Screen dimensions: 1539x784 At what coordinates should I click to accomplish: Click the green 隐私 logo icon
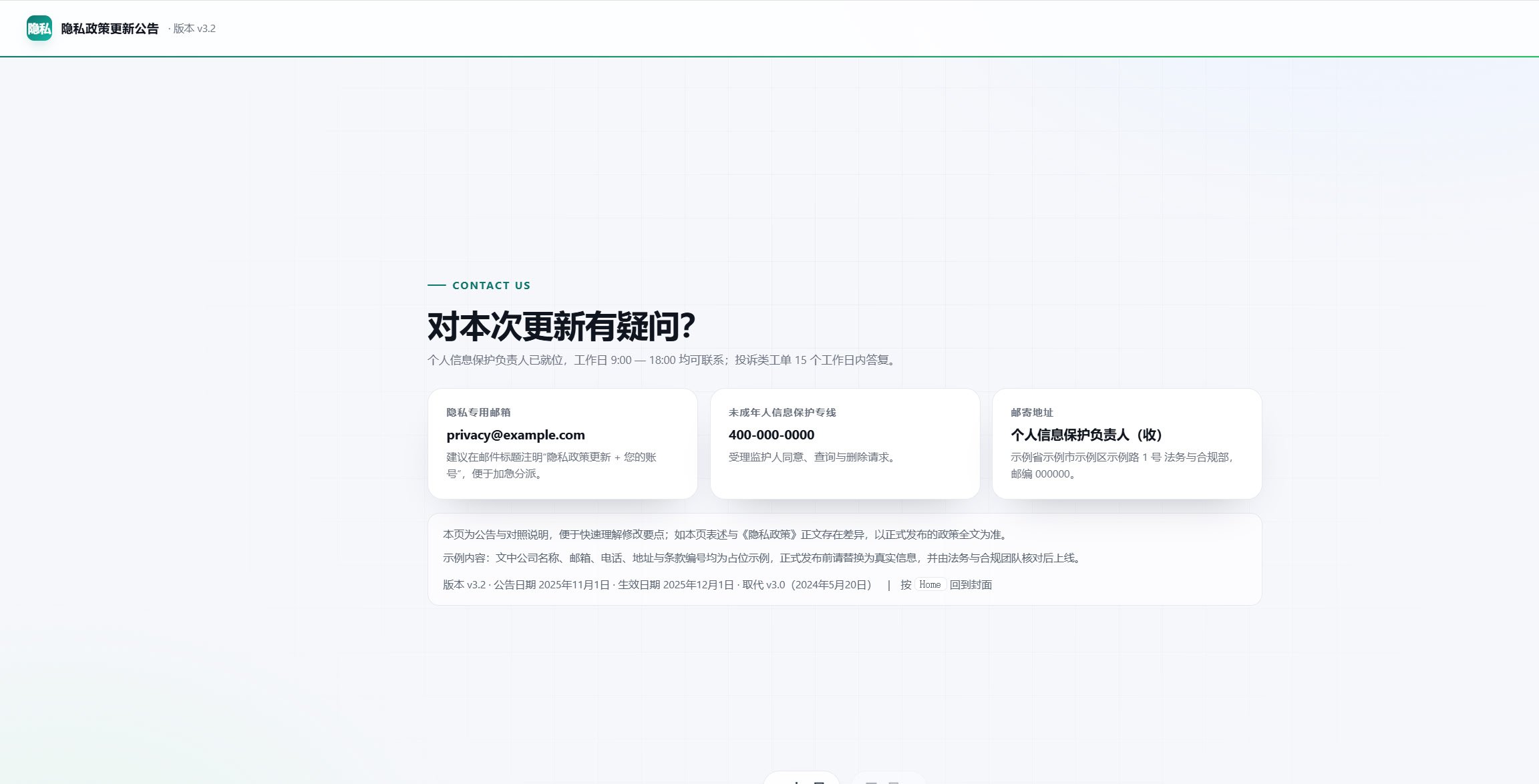[x=39, y=28]
